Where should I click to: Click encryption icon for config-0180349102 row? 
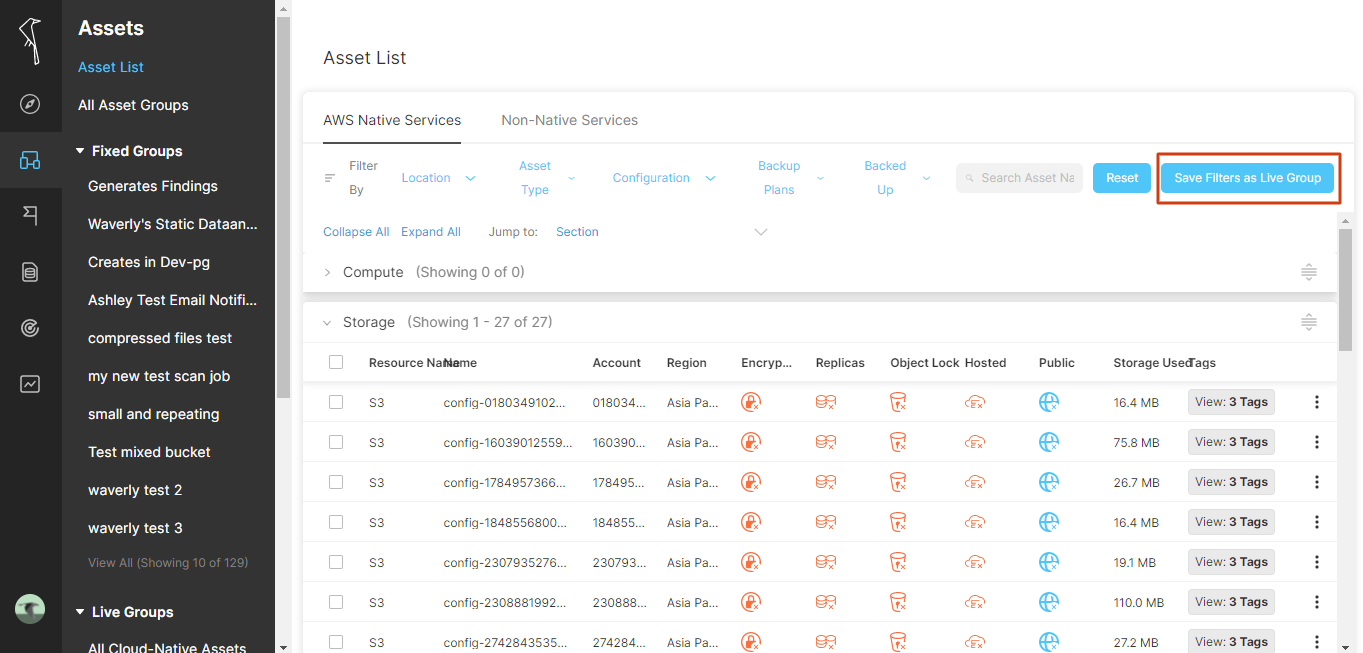751,402
